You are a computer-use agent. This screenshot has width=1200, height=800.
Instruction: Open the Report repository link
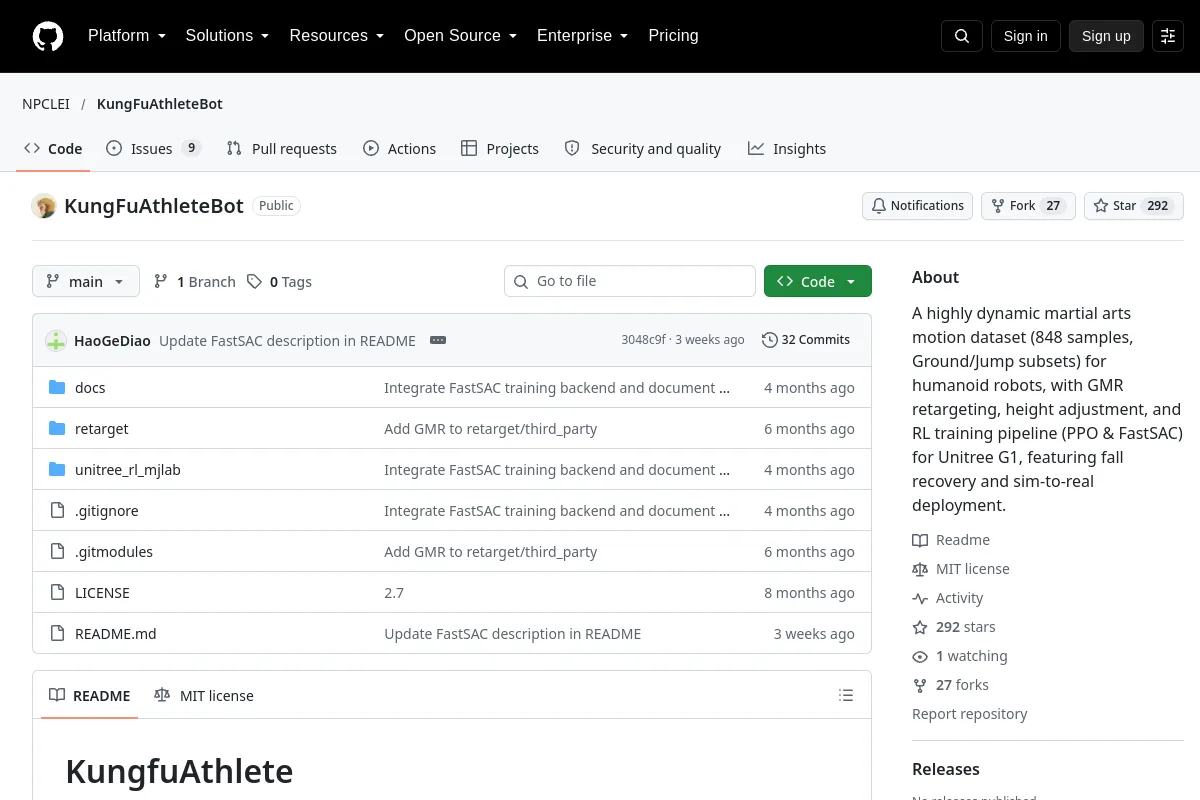(970, 714)
